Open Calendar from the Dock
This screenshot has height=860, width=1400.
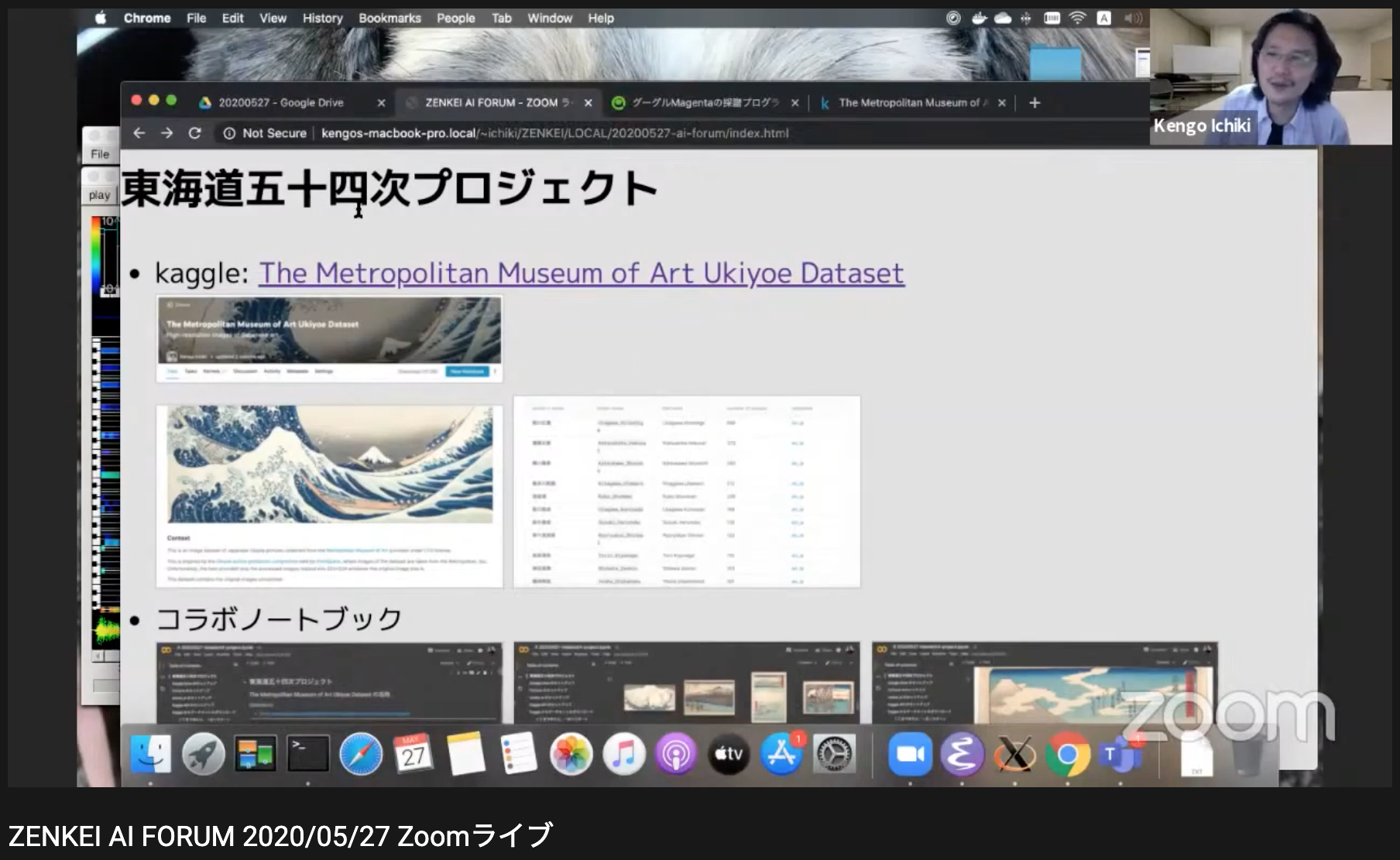point(413,754)
